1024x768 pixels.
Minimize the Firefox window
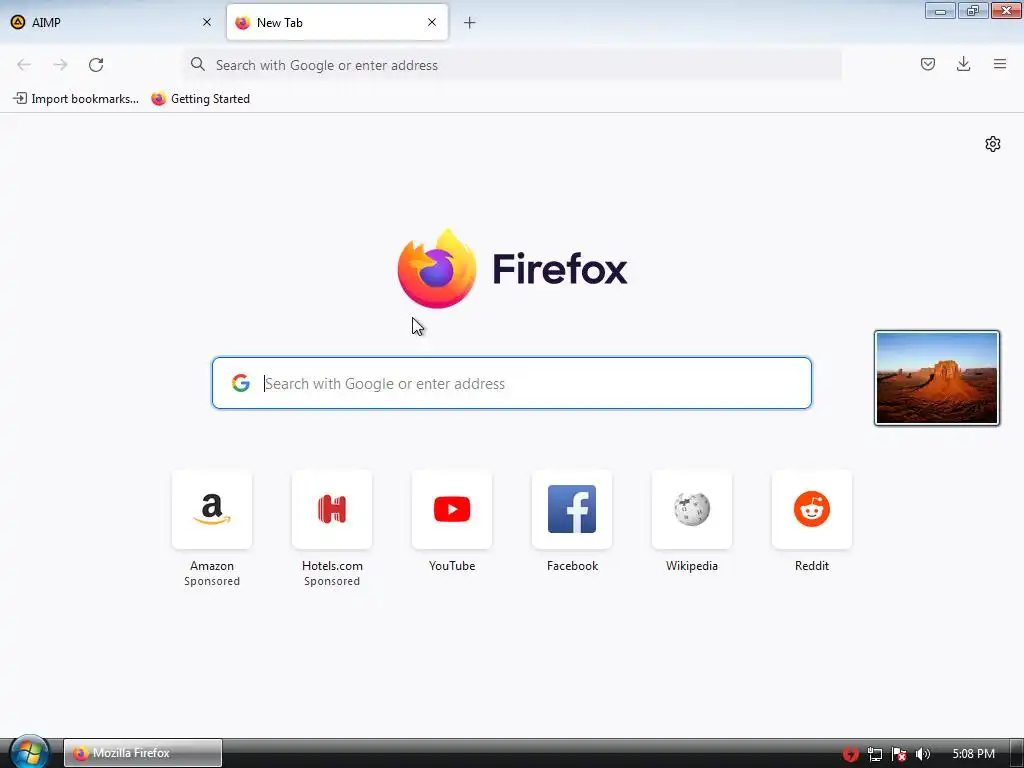point(940,10)
